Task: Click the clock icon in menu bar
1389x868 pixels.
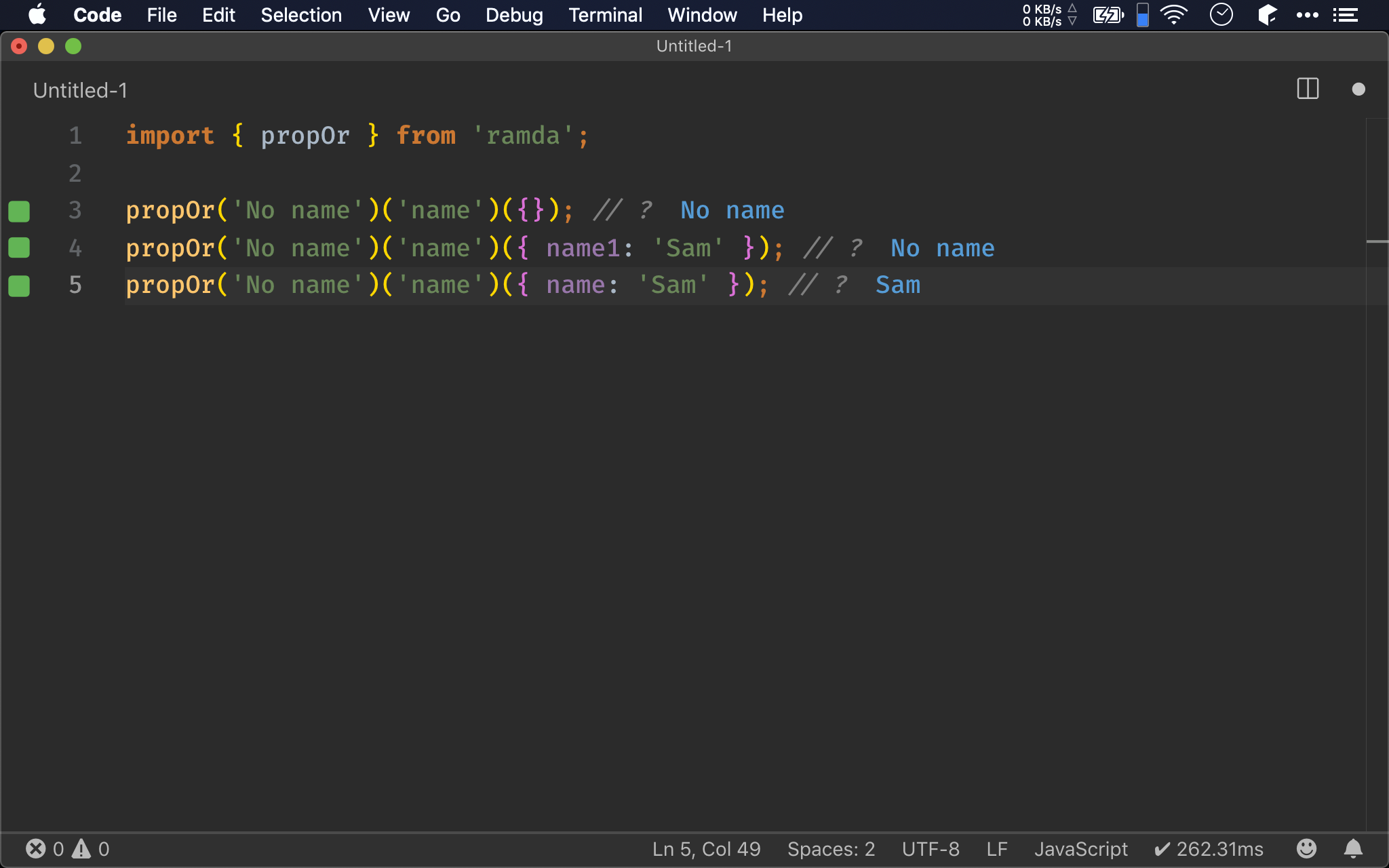Action: pyautogui.click(x=1221, y=15)
